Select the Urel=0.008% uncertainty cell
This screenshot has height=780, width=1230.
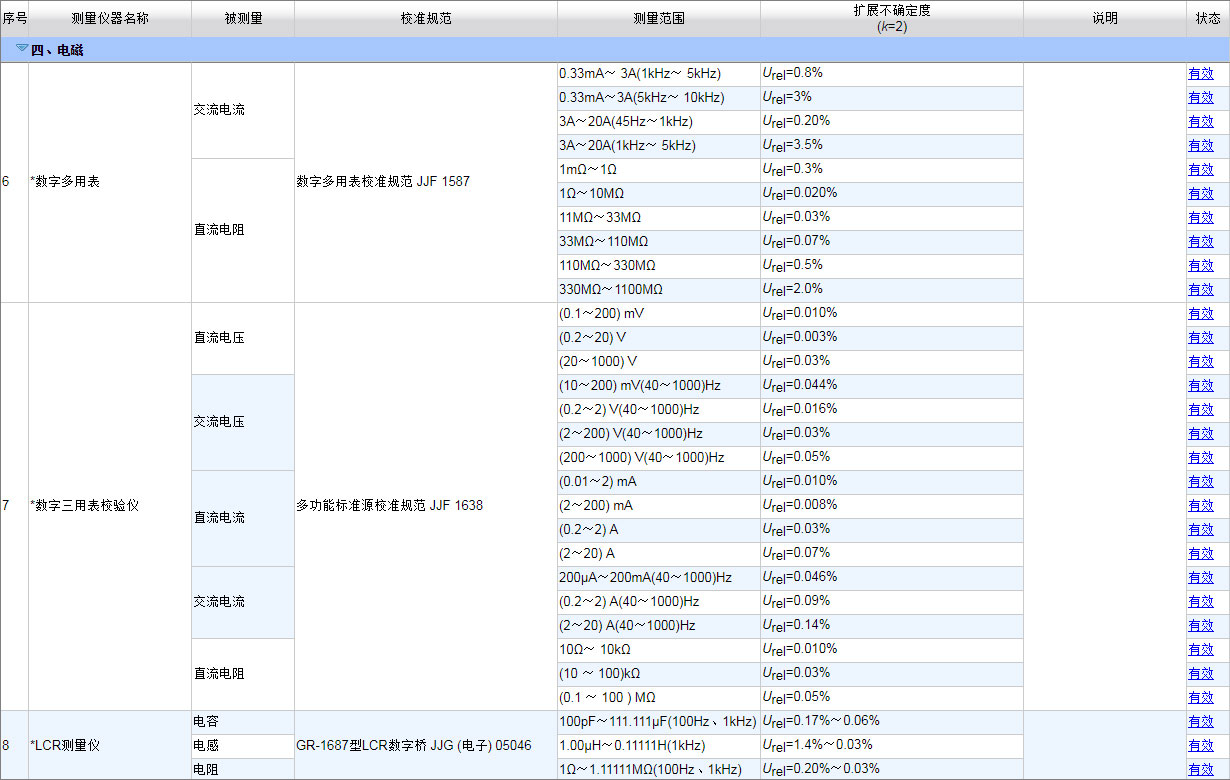point(892,506)
